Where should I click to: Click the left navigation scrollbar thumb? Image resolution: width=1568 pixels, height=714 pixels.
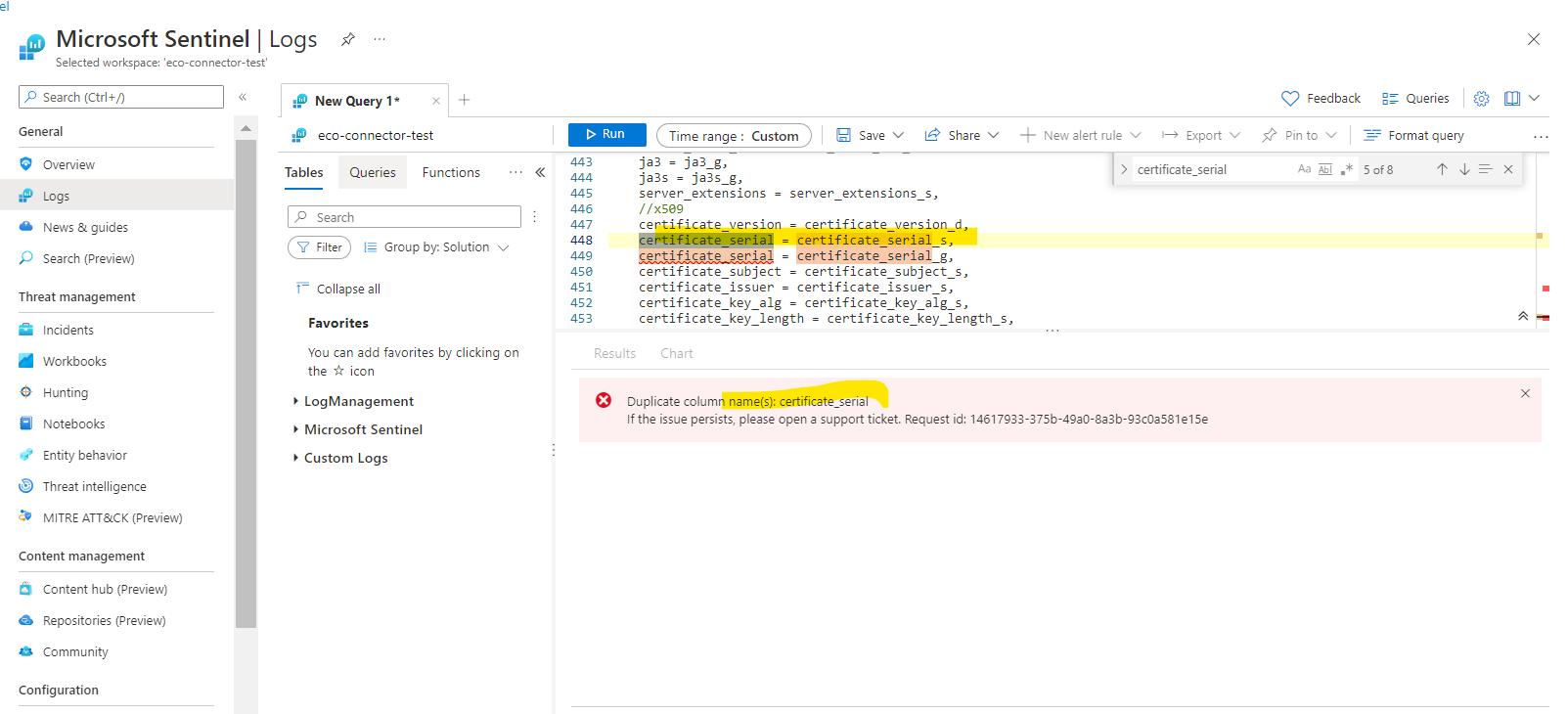pyautogui.click(x=246, y=381)
